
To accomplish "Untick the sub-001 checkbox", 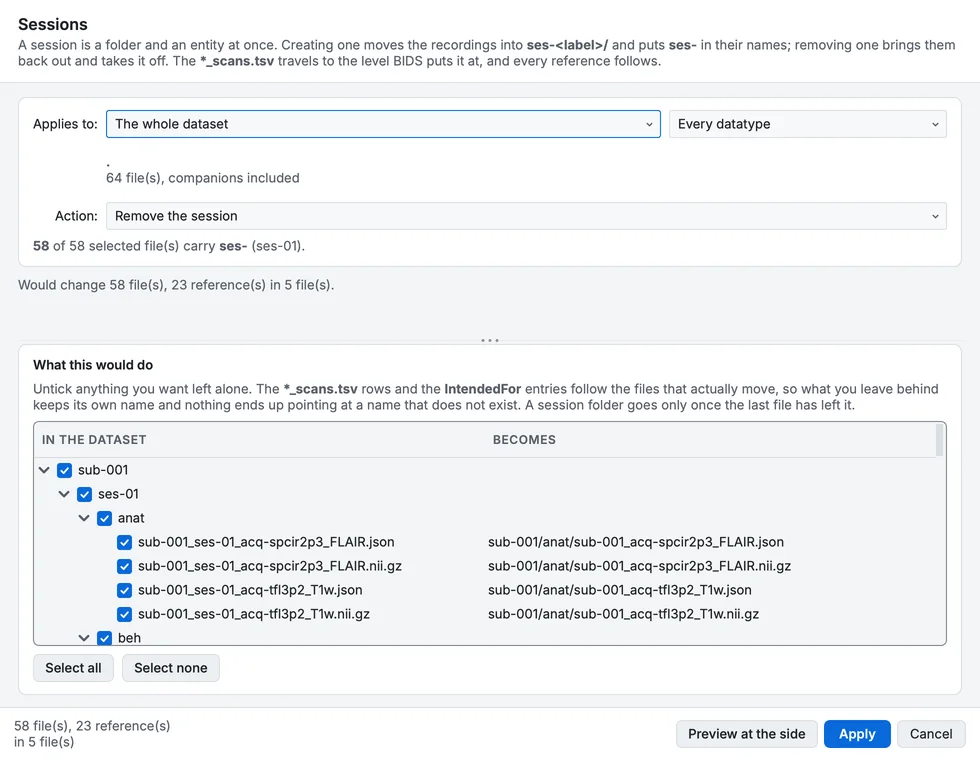I will click(64, 470).
